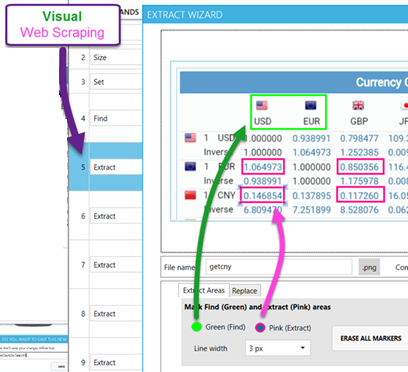
Task: Select the Extract command in row 6
Action: click(116, 216)
